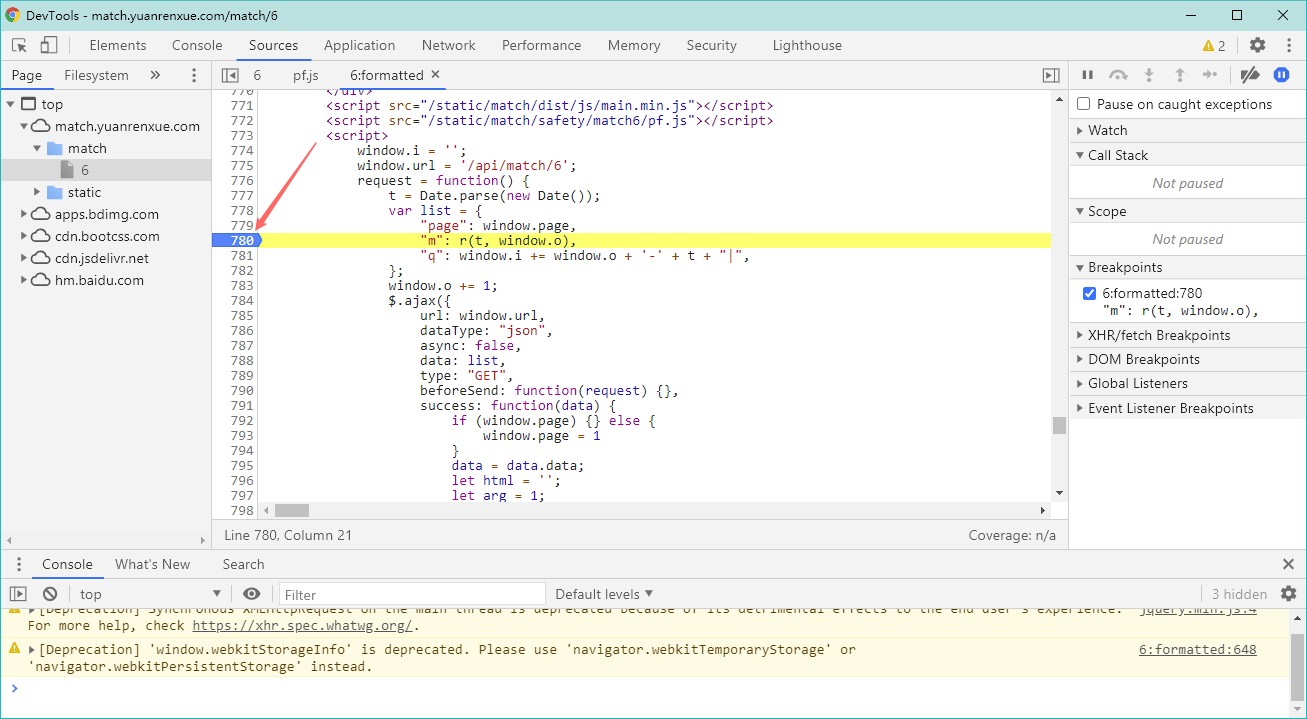This screenshot has height=719, width=1307.
Task: Click the code editor vertical scrollbar thumb
Action: 1059,426
